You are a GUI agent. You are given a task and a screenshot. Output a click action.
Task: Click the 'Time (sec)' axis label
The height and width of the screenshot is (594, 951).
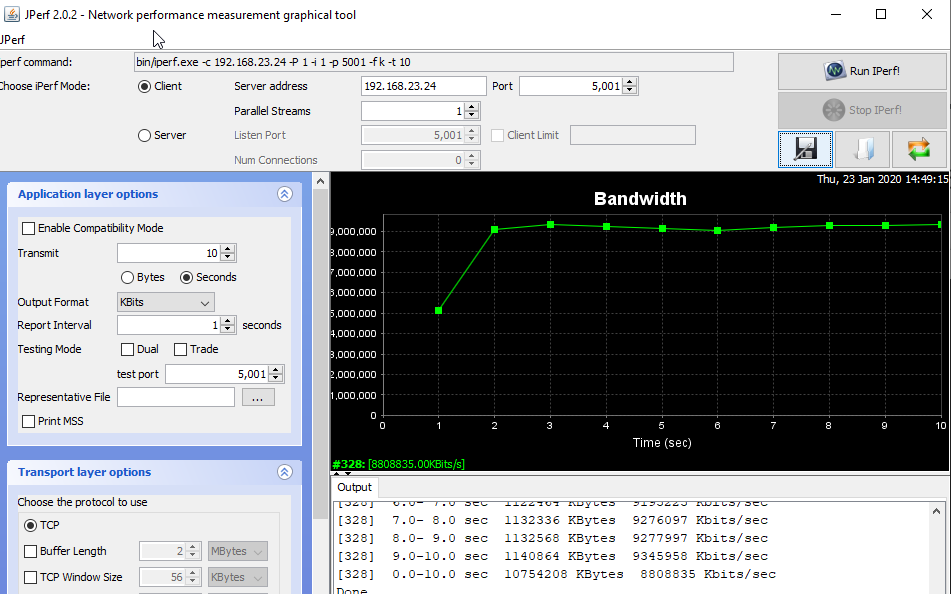click(x=662, y=443)
